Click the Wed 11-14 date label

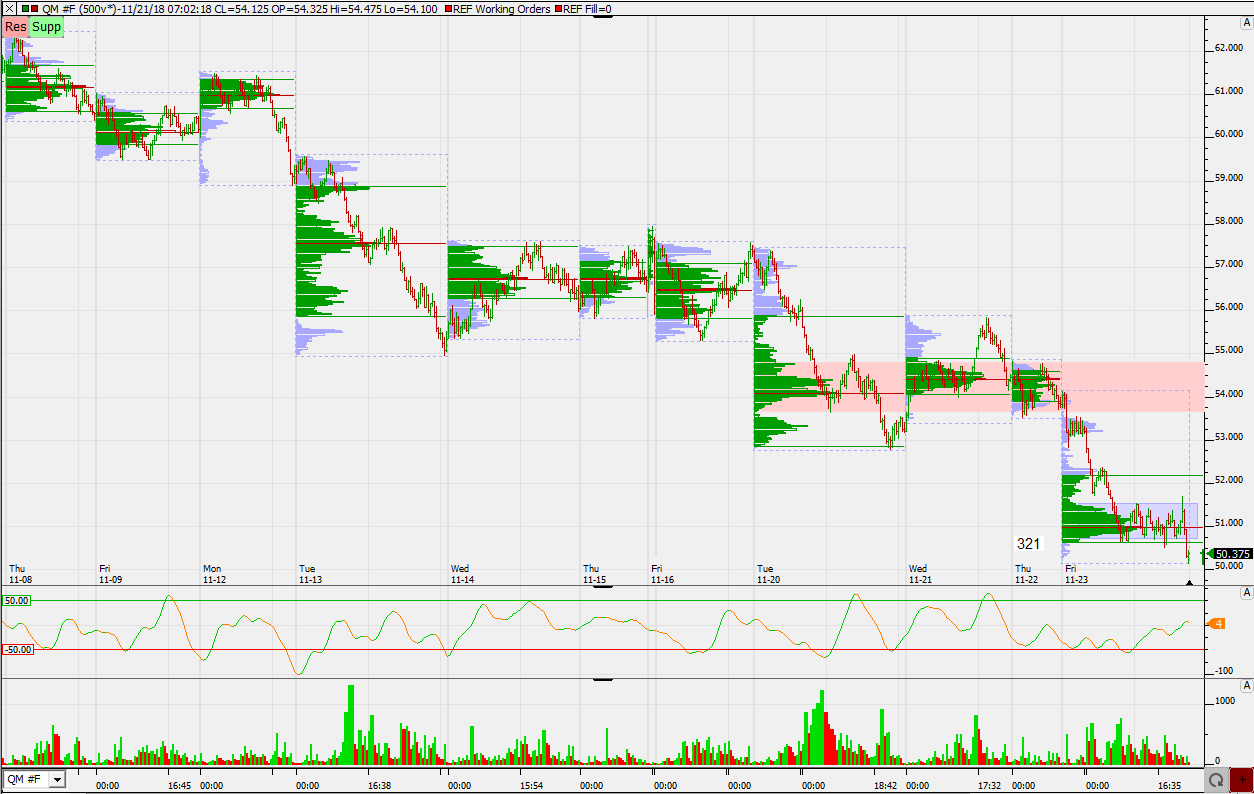[462, 573]
